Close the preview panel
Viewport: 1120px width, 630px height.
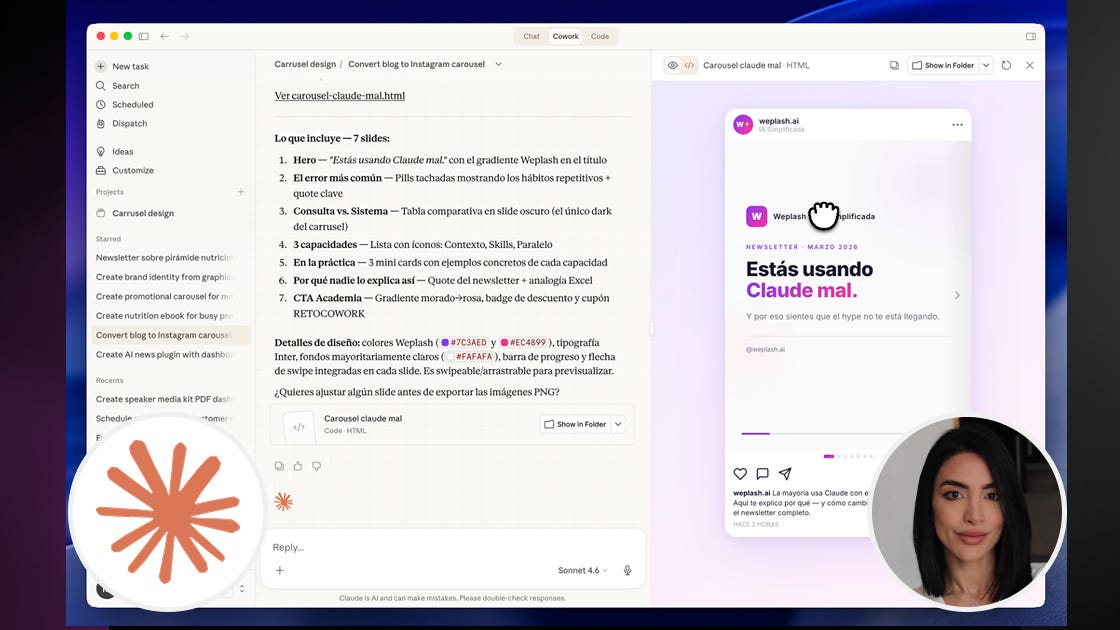point(1029,65)
